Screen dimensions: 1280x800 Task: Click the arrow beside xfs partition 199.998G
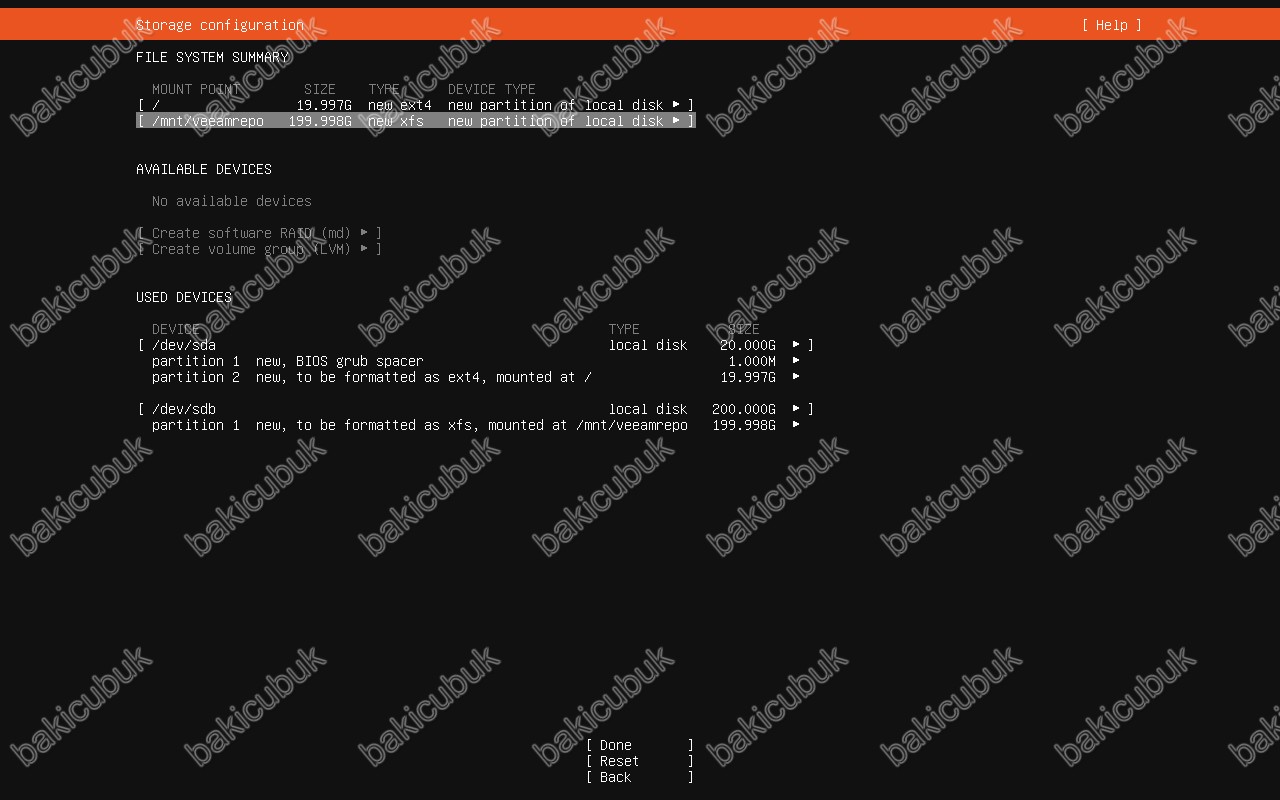(796, 425)
